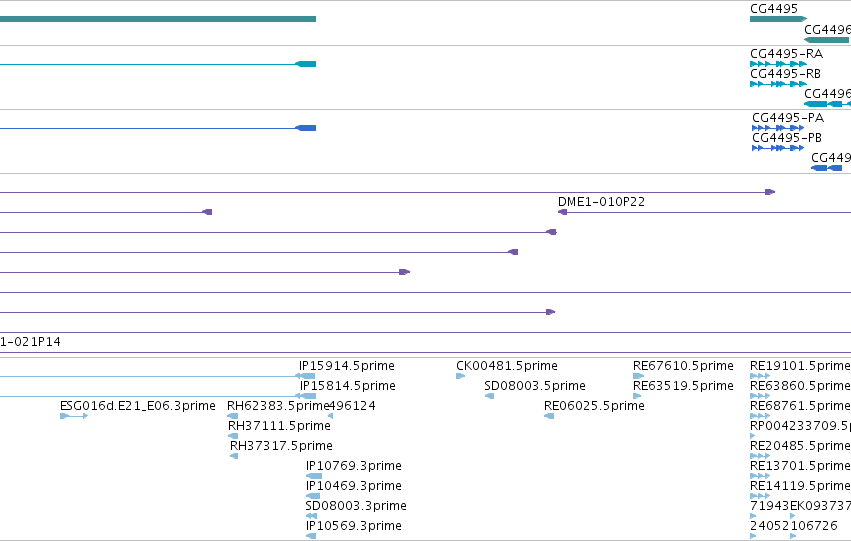Screen dimensions: 851x541
Task: Click the IP15814.5prime EST label
Action: [348, 386]
